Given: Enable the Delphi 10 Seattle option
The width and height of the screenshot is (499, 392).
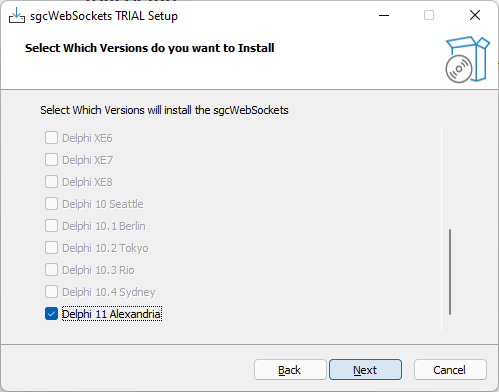Looking at the screenshot, I should [51, 204].
